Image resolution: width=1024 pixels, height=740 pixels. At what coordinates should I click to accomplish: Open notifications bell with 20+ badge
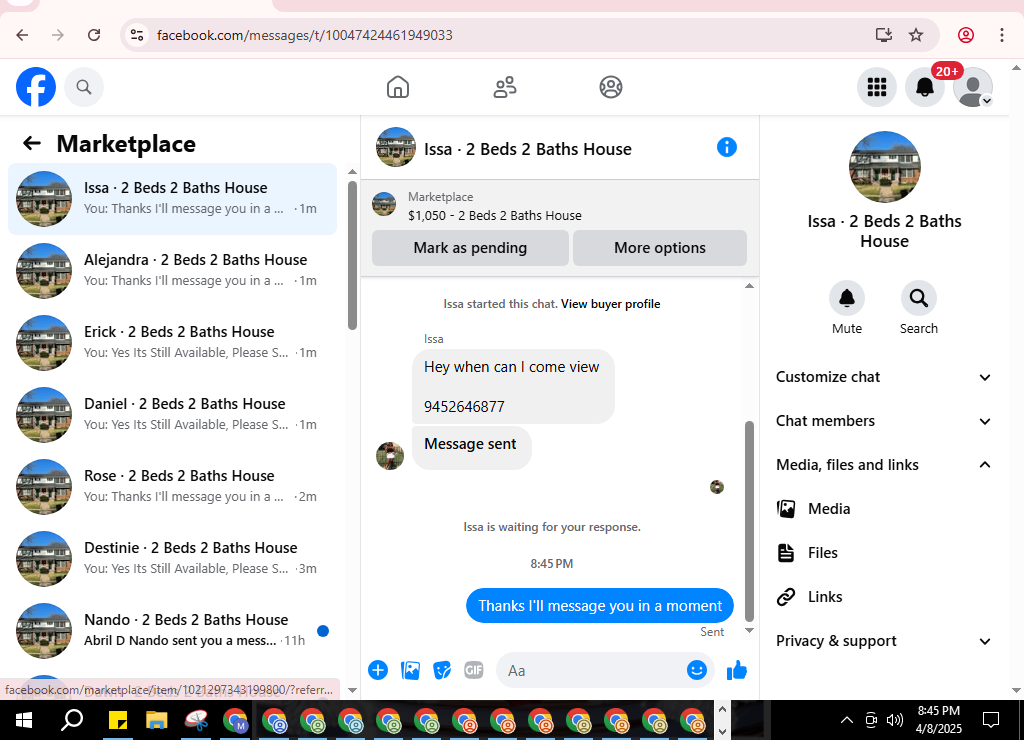pyautogui.click(x=925, y=87)
